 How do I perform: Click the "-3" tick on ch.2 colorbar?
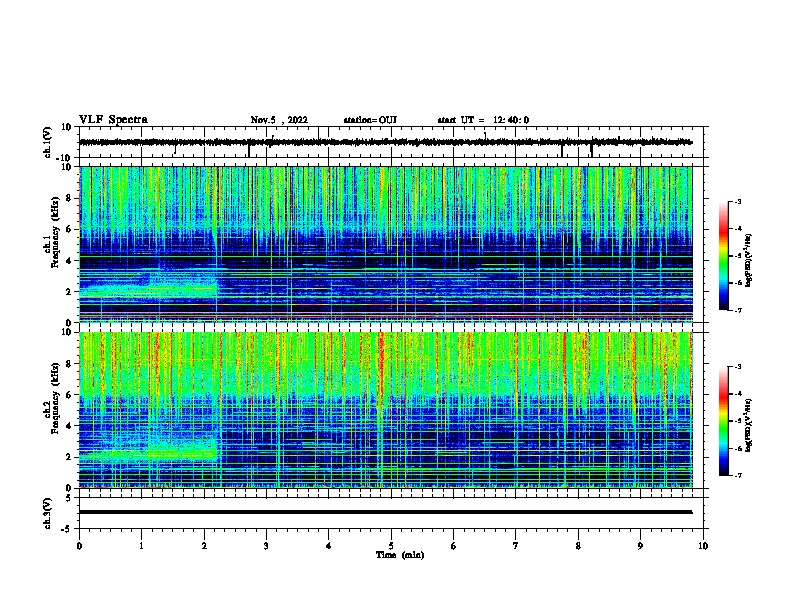(737, 367)
